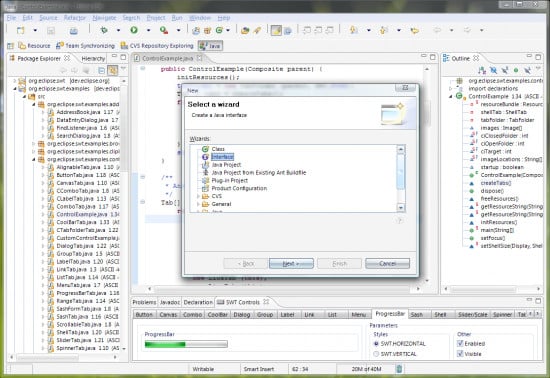Screen dimensions: 550x378
Task: Click the Search flashlight toolbar icon
Action: point(257,31)
